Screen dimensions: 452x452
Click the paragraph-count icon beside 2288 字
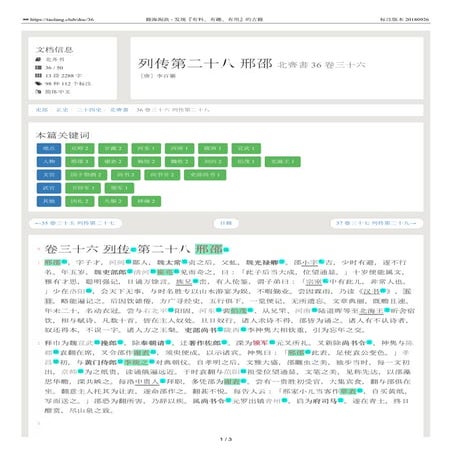click(38, 75)
